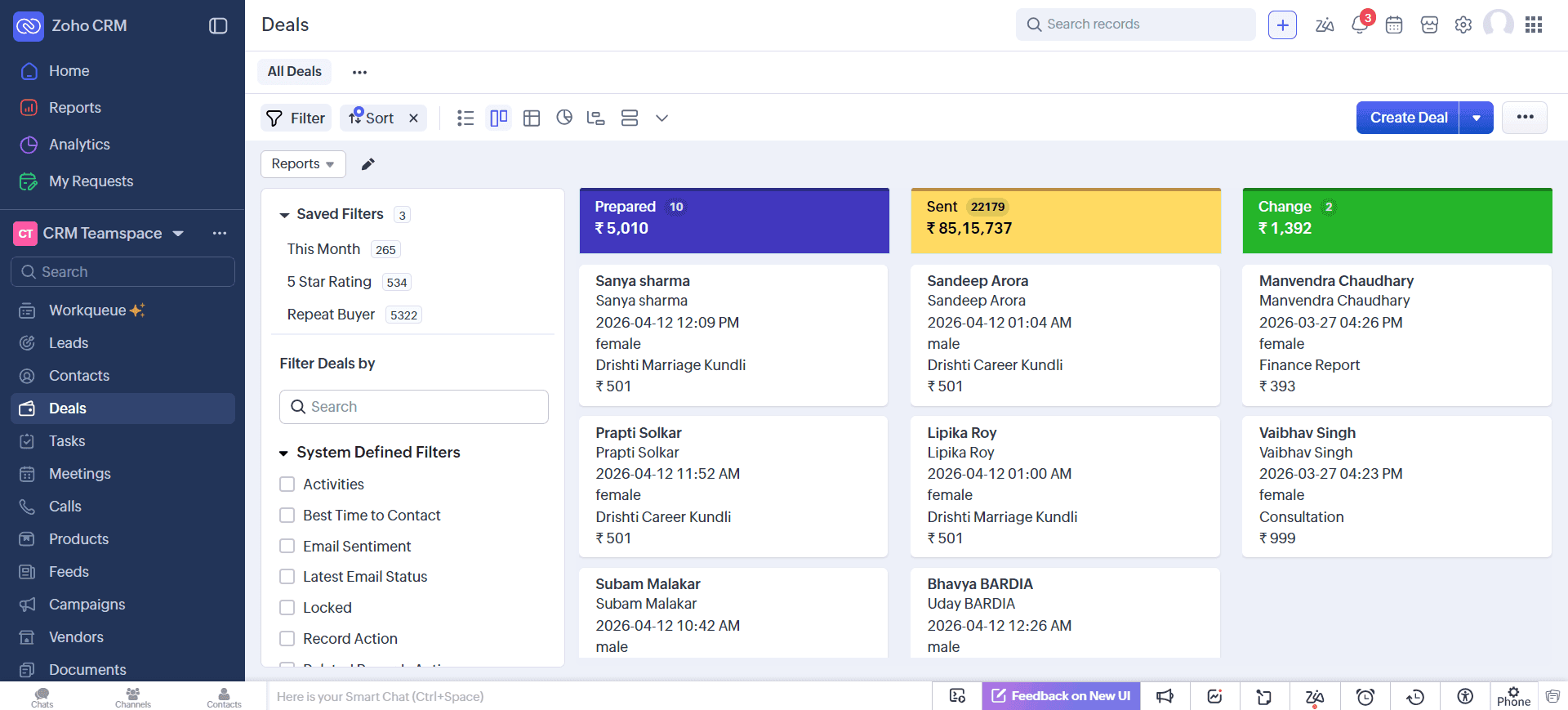Expand the CRM Teamspace switcher
The image size is (1568, 710).
coord(178,234)
